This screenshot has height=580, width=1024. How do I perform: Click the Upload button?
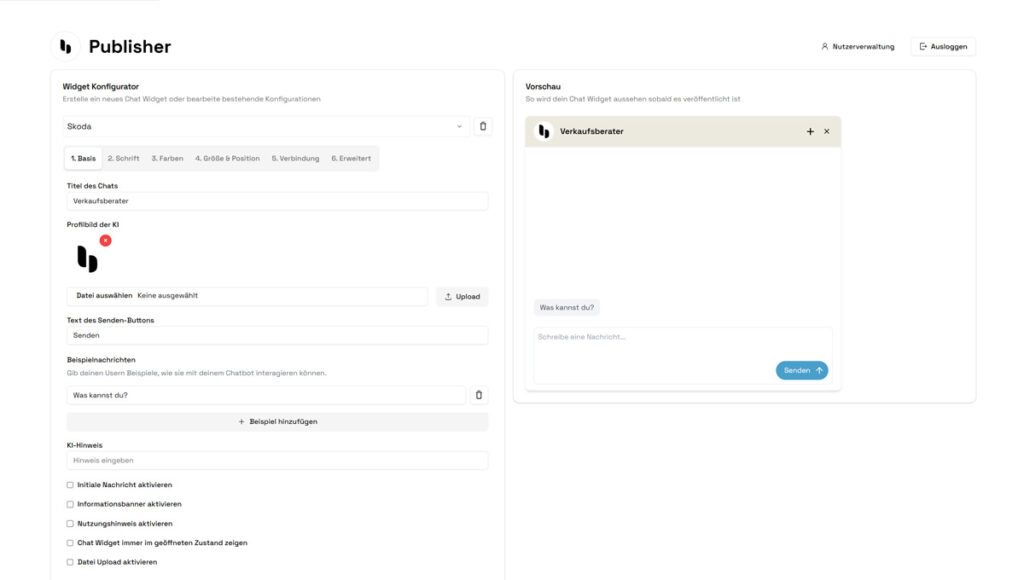coord(462,297)
